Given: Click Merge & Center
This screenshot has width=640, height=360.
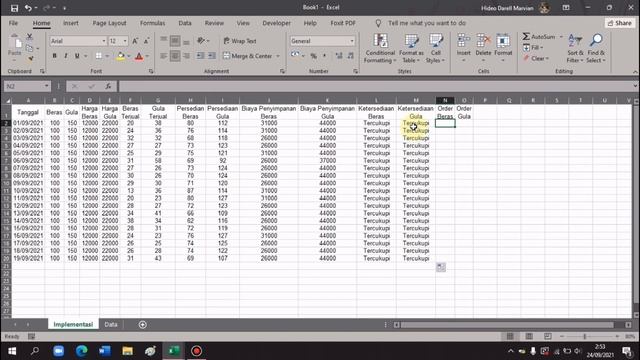Looking at the screenshot, I should [248, 56].
